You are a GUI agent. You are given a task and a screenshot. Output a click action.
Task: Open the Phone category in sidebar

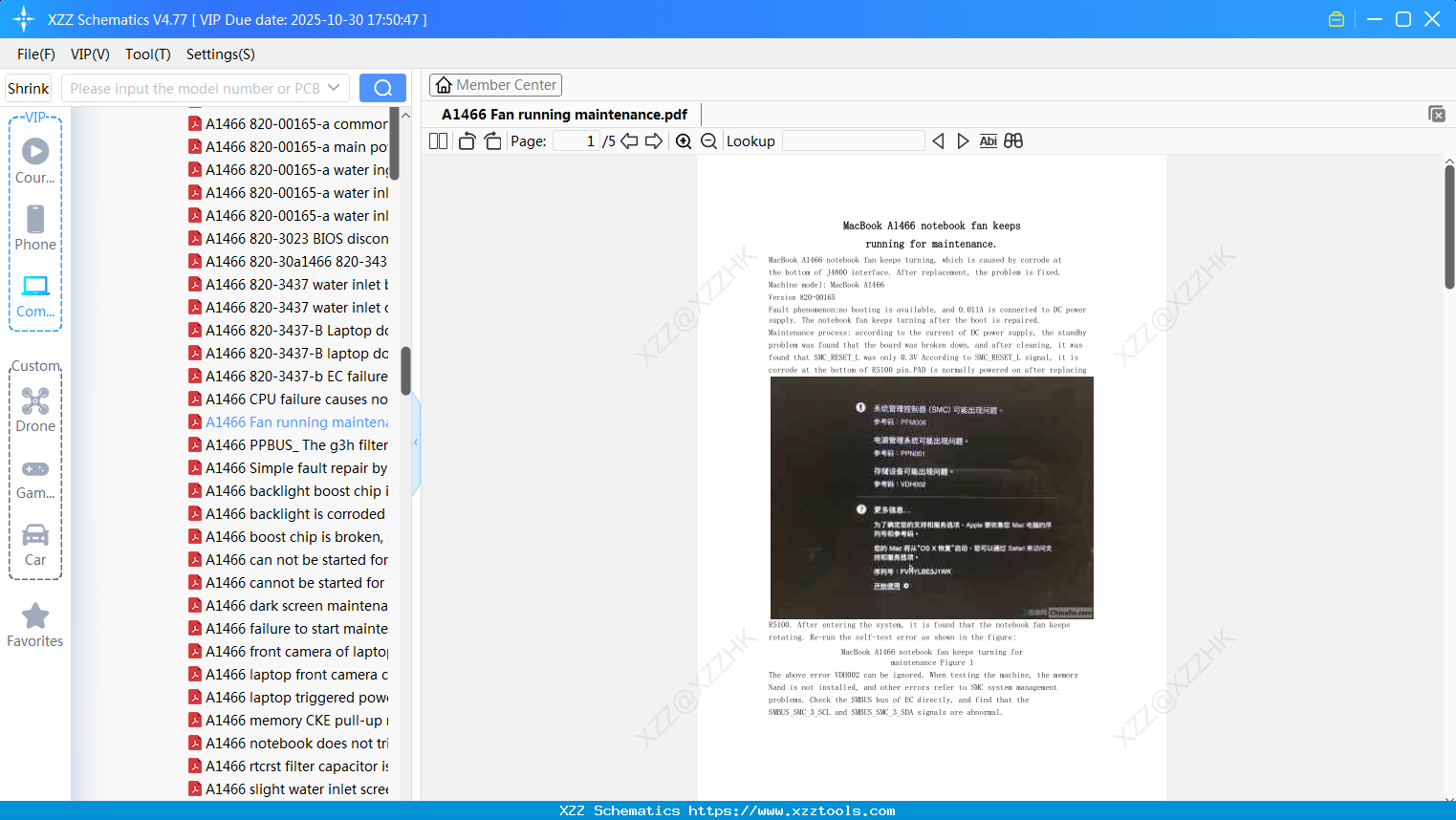(35, 228)
